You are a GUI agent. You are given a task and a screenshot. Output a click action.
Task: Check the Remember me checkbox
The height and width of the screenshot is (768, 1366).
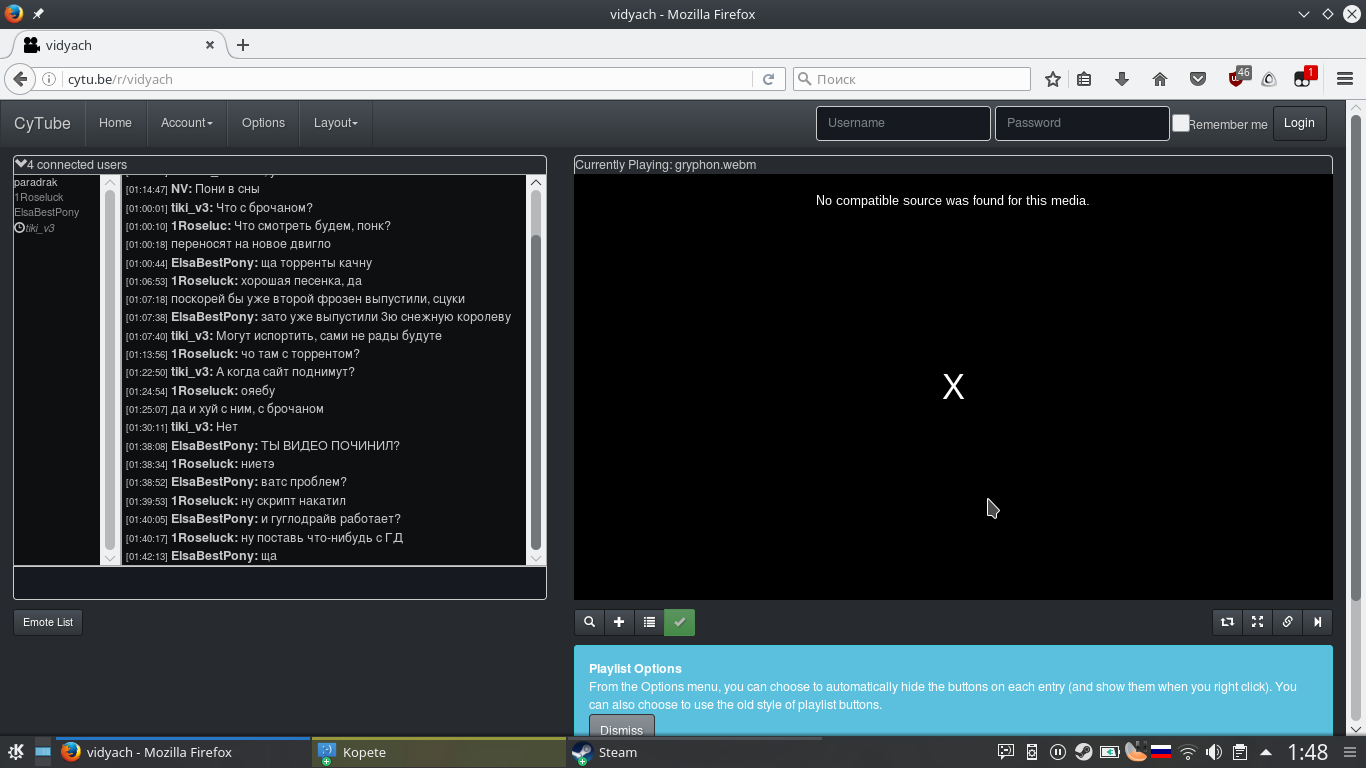point(1181,123)
